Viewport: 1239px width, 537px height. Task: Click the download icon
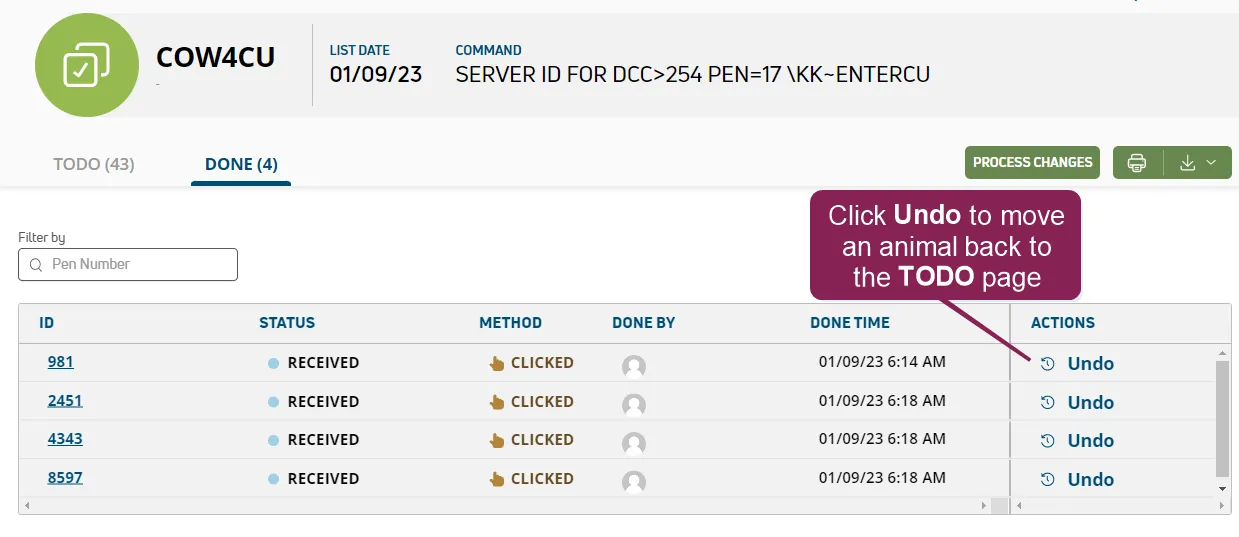point(1188,163)
